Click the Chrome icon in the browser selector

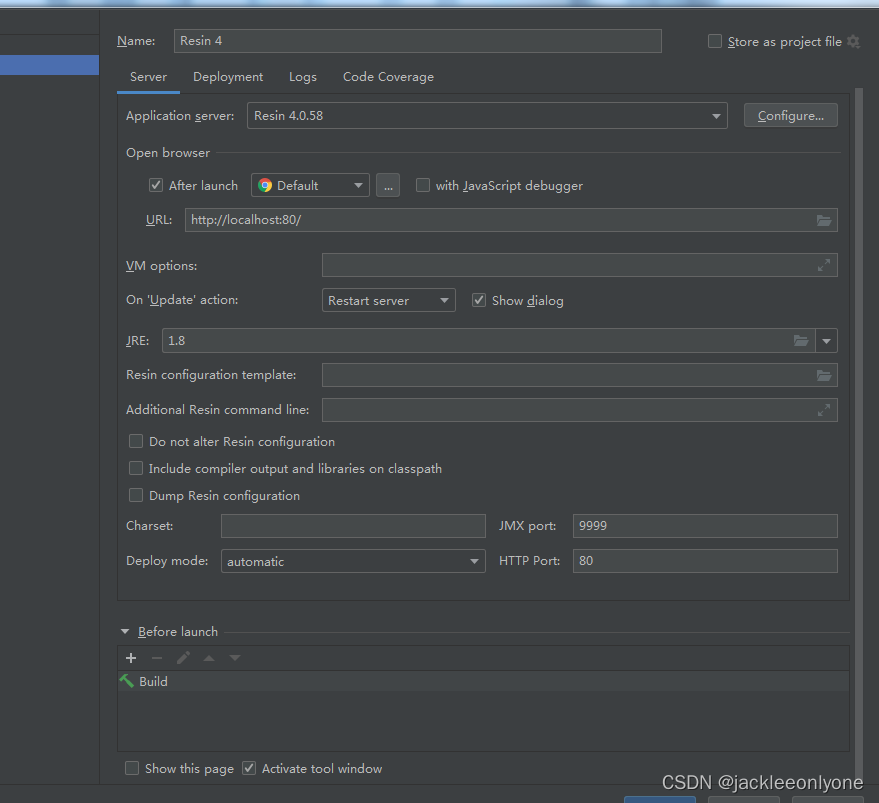[265, 185]
